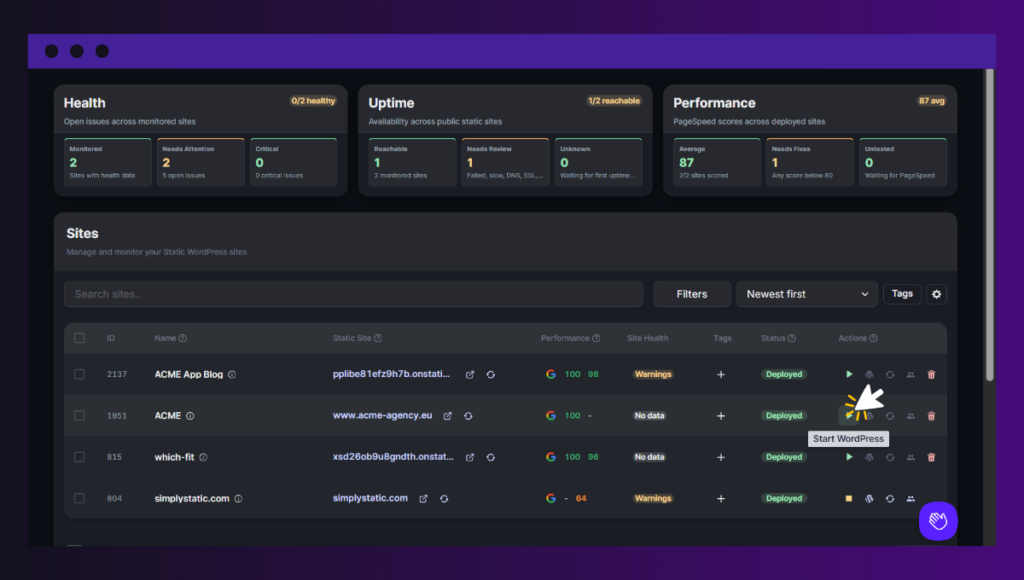Click the Deployed status of simplystatic.com
Image resolution: width=1024 pixels, height=580 pixels.
point(784,498)
